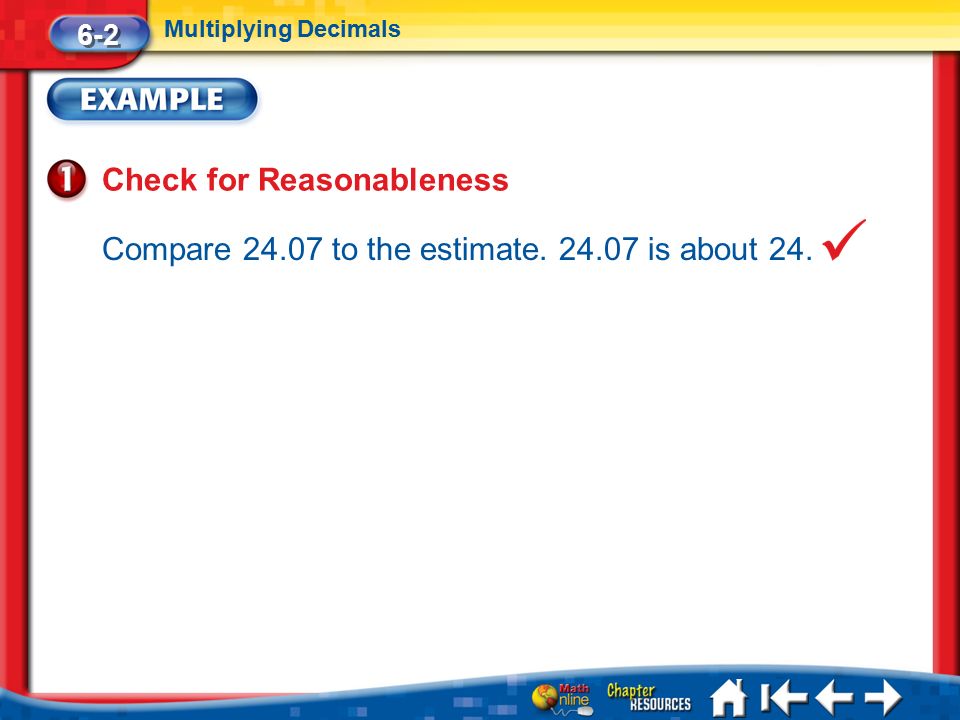Go to the home slide icon

729,697
